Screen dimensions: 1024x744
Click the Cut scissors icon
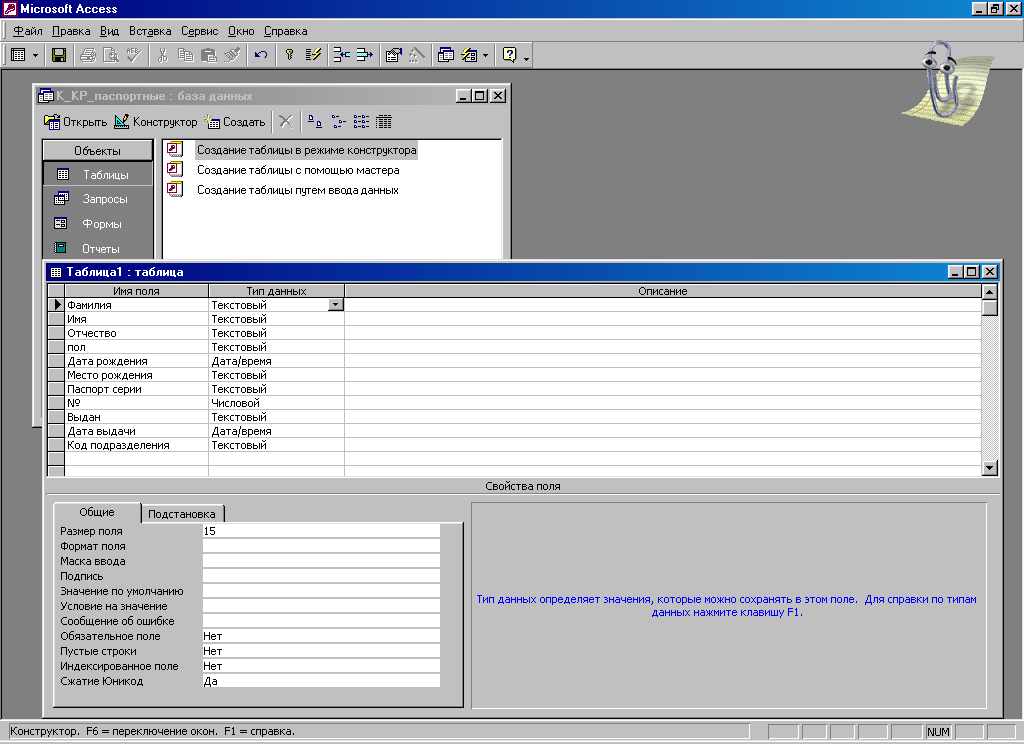click(x=163, y=56)
